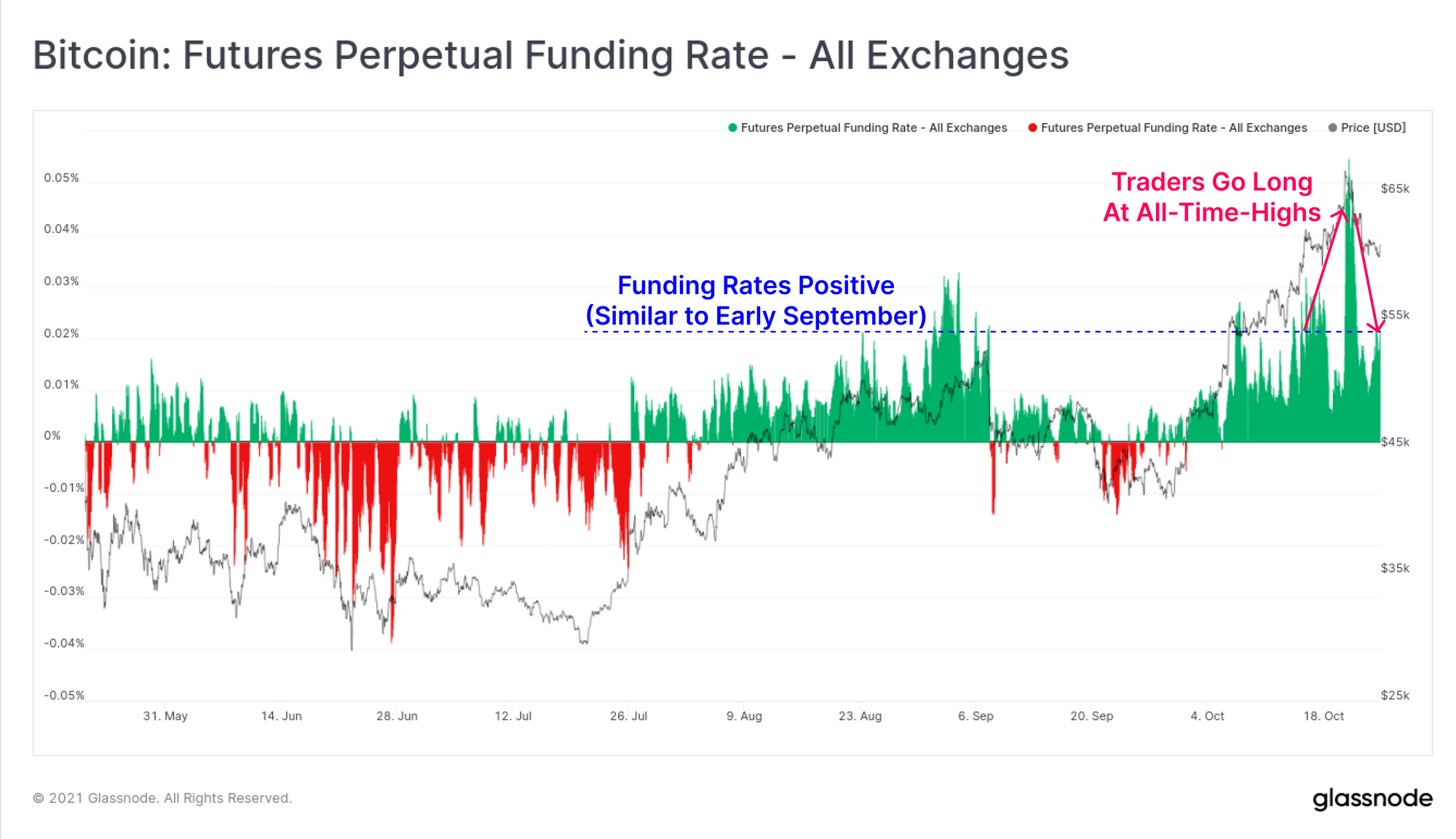Click the red legend dot for Funding Rate
Viewport: 1456px width, 839px height.
coord(1032,128)
